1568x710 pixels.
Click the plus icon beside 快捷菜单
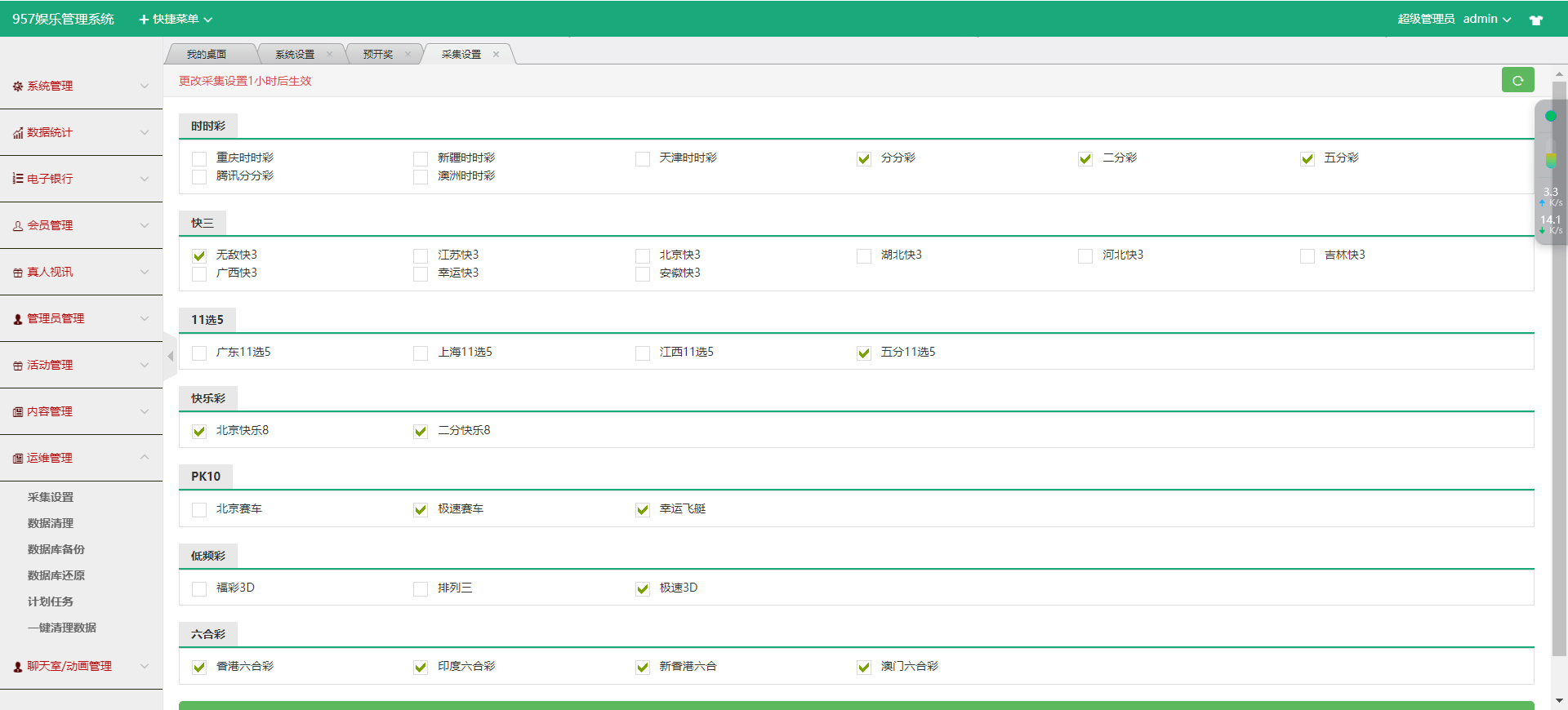(144, 20)
